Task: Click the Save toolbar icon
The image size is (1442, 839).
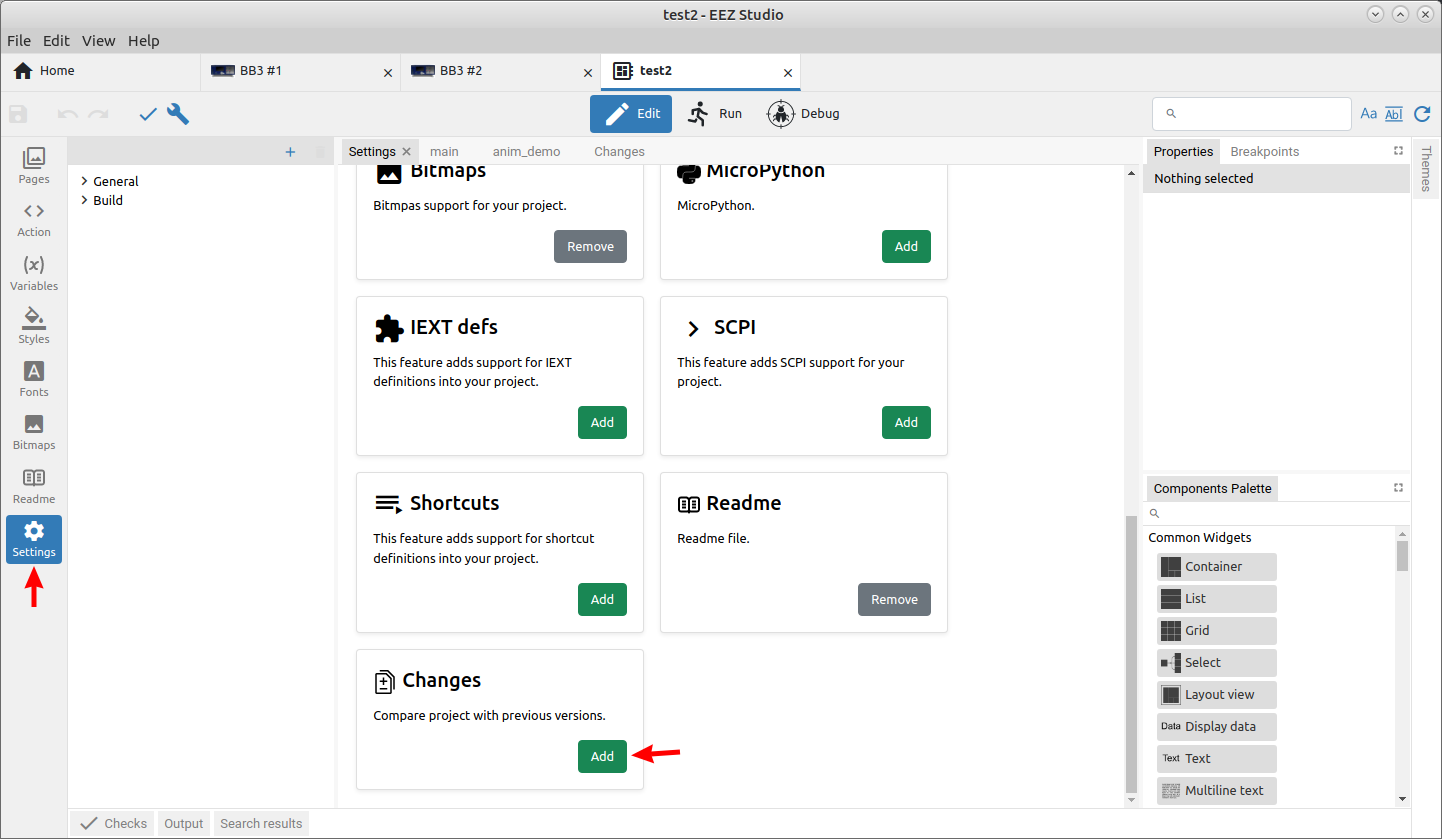Action: [x=18, y=114]
